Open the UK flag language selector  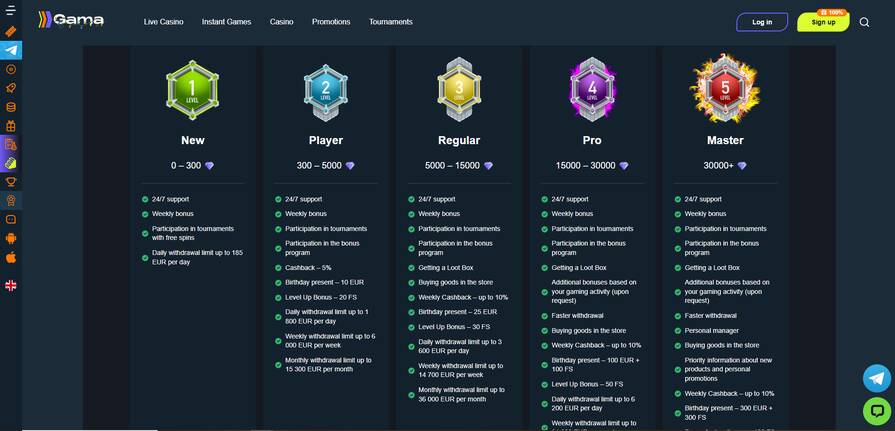tap(11, 285)
